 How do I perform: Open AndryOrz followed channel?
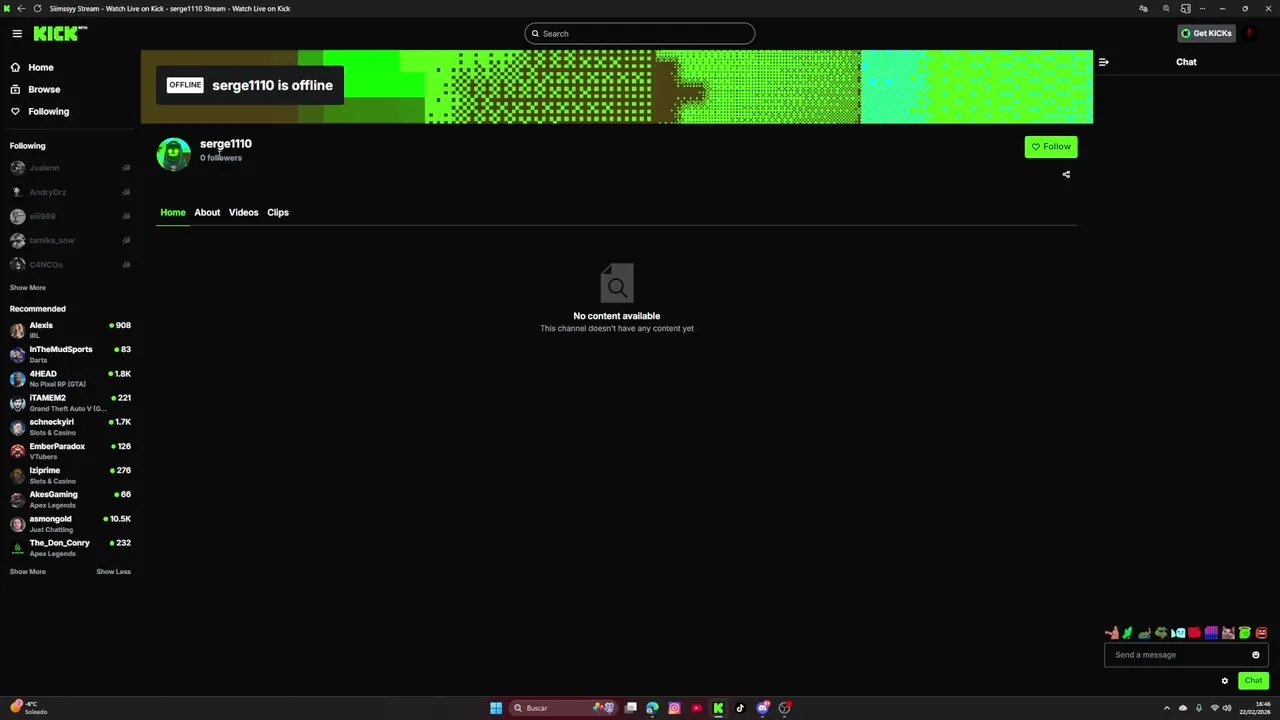tap(70, 192)
